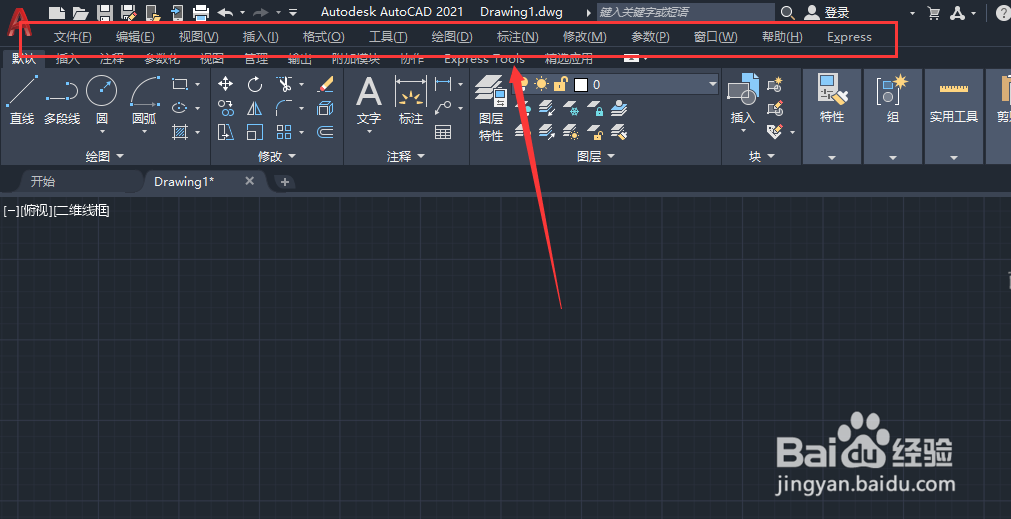Switch to the 开始 tab
This screenshot has height=519, width=1011.
(x=43, y=182)
